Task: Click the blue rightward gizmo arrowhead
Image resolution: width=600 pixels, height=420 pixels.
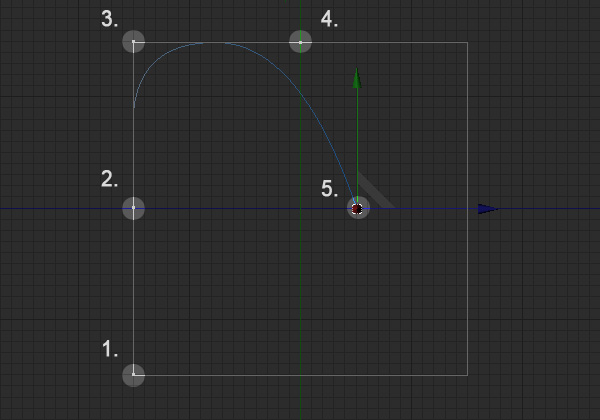Action: coord(488,209)
